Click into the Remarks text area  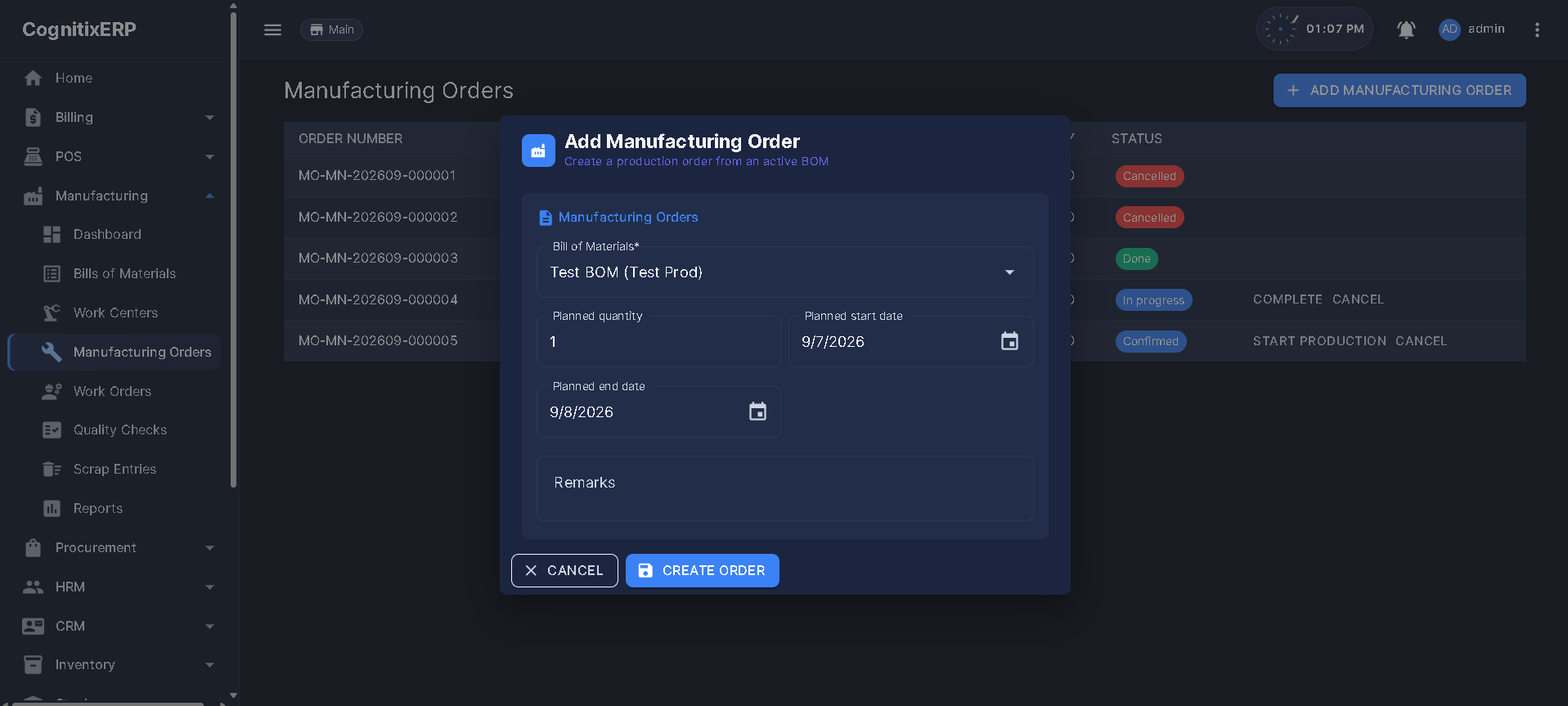coord(784,488)
